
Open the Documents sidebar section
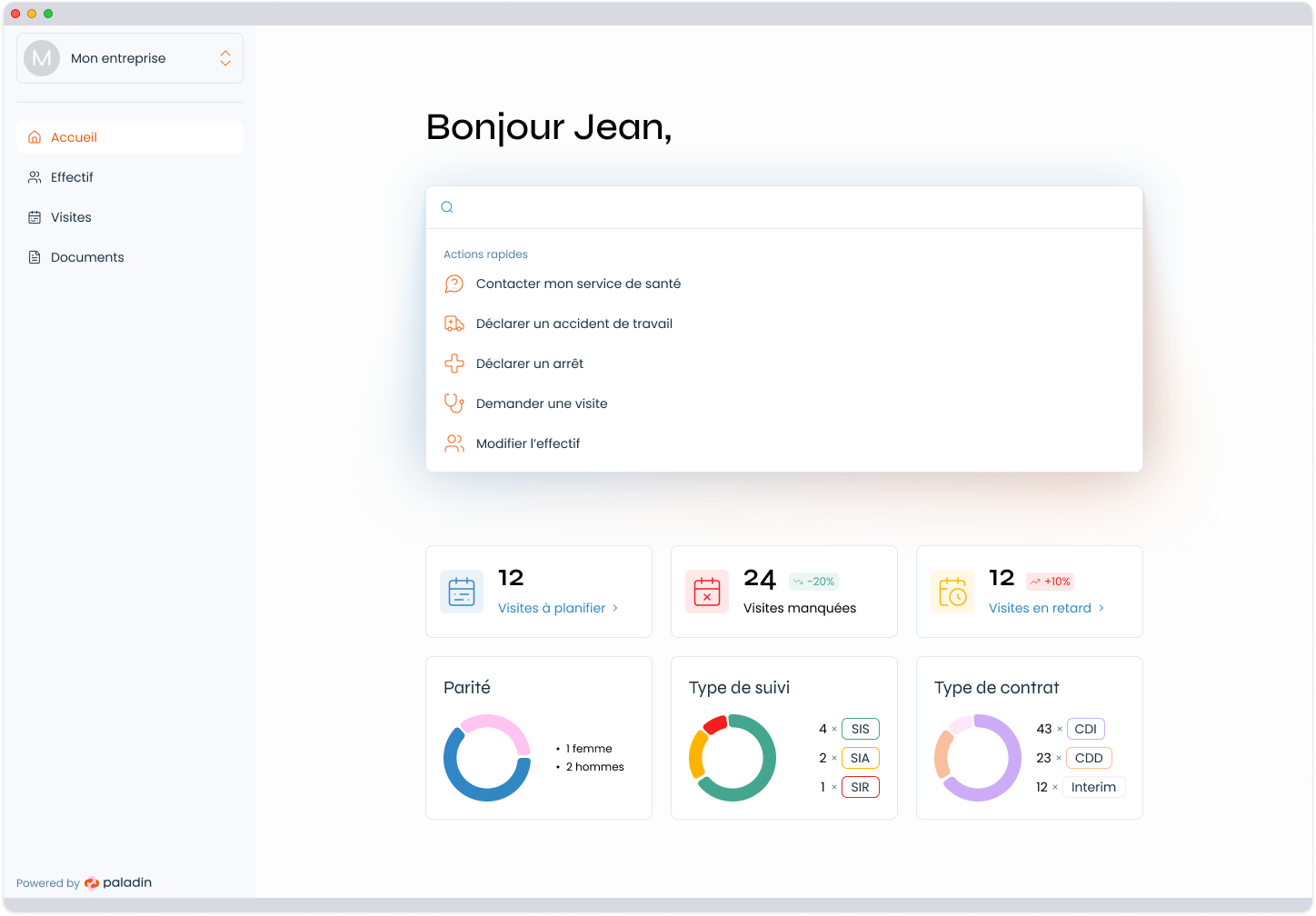87,257
